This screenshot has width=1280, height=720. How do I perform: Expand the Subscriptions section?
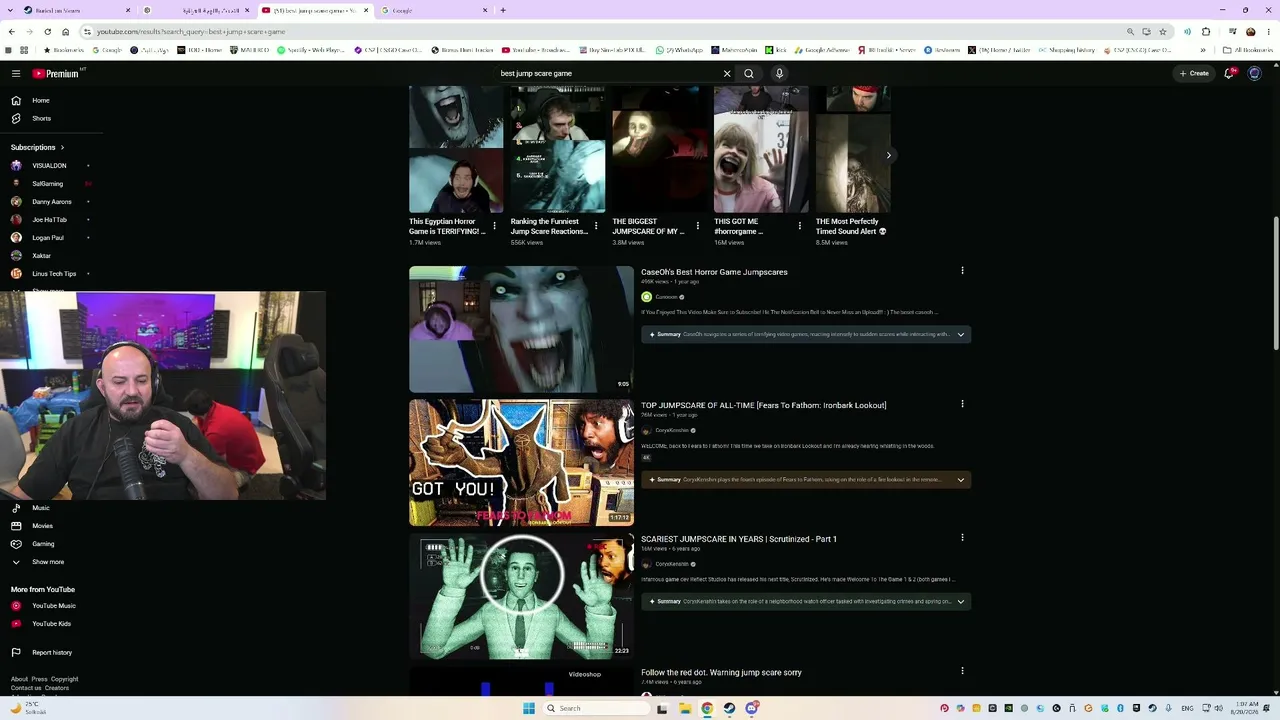pyautogui.click(x=38, y=147)
